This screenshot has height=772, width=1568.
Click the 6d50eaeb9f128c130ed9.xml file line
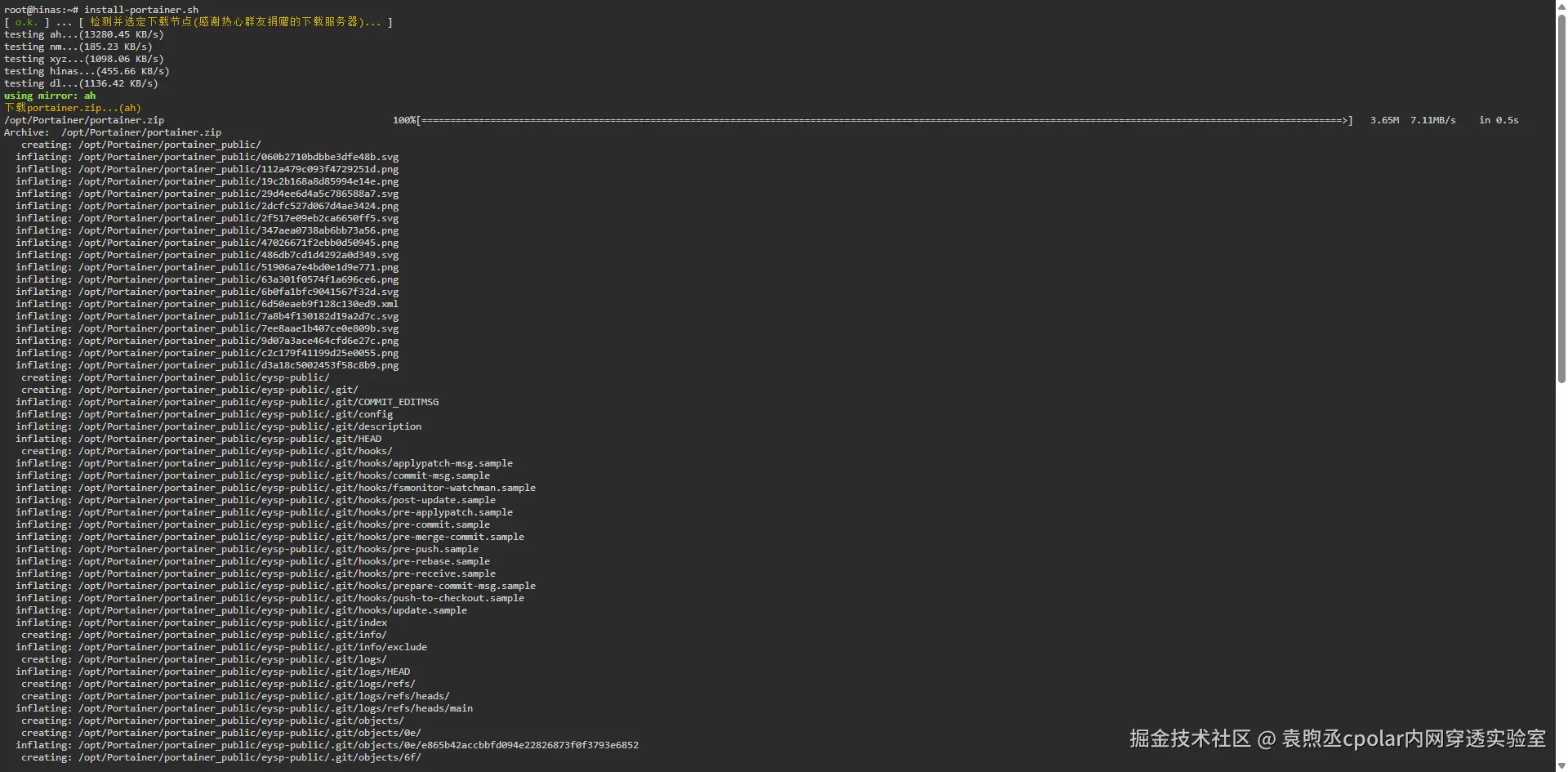tap(207, 304)
